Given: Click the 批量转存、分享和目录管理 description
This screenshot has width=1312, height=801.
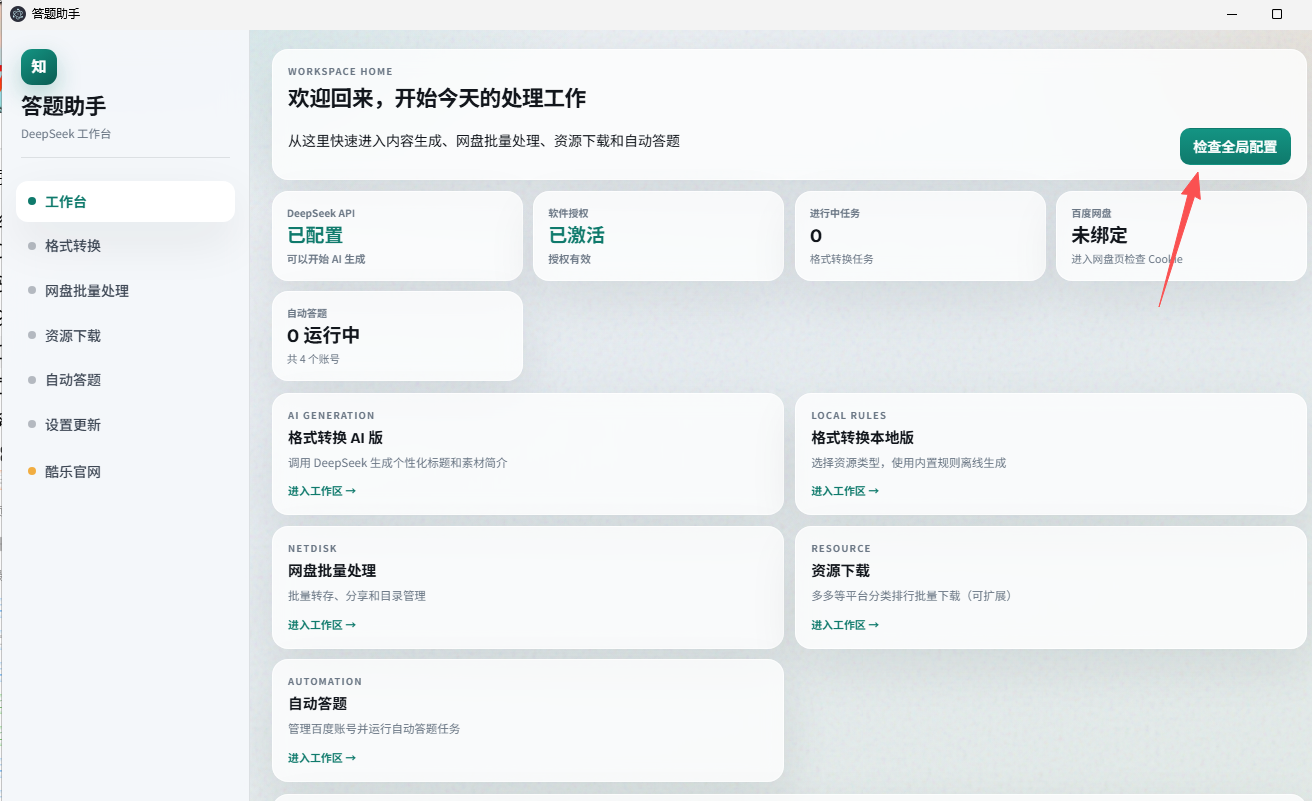Looking at the screenshot, I should pos(357,596).
